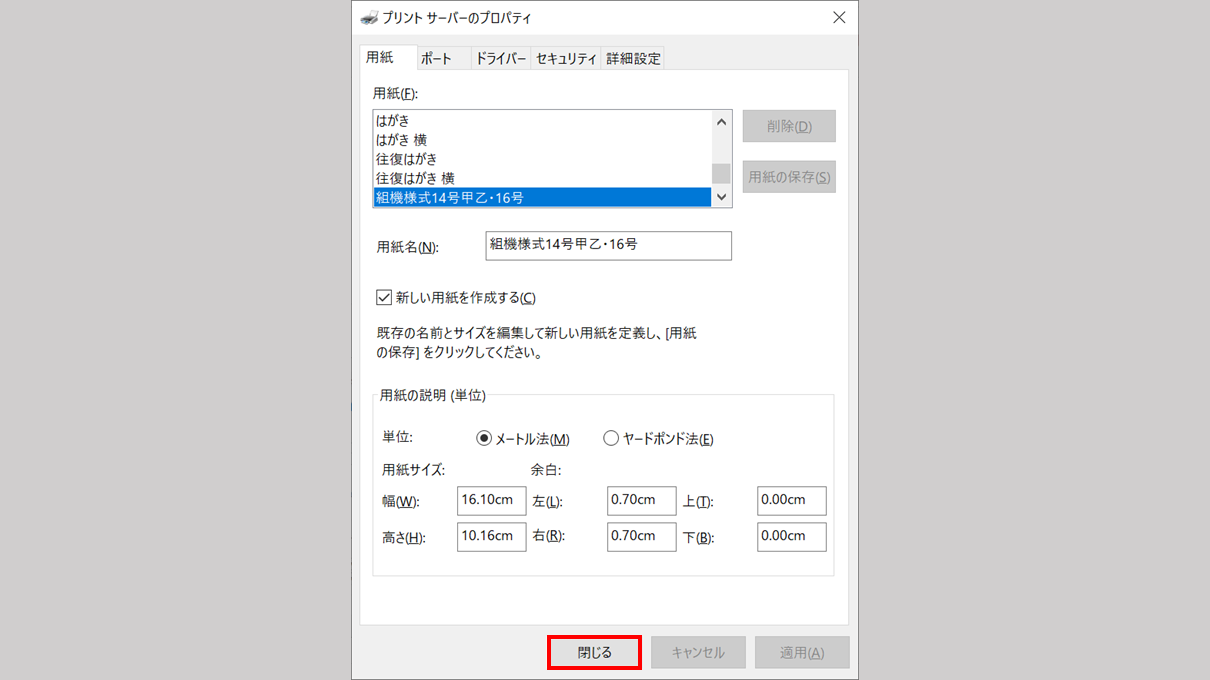Click the 用紙の保存 button
Viewport: 1210px width, 680px height.
point(789,177)
